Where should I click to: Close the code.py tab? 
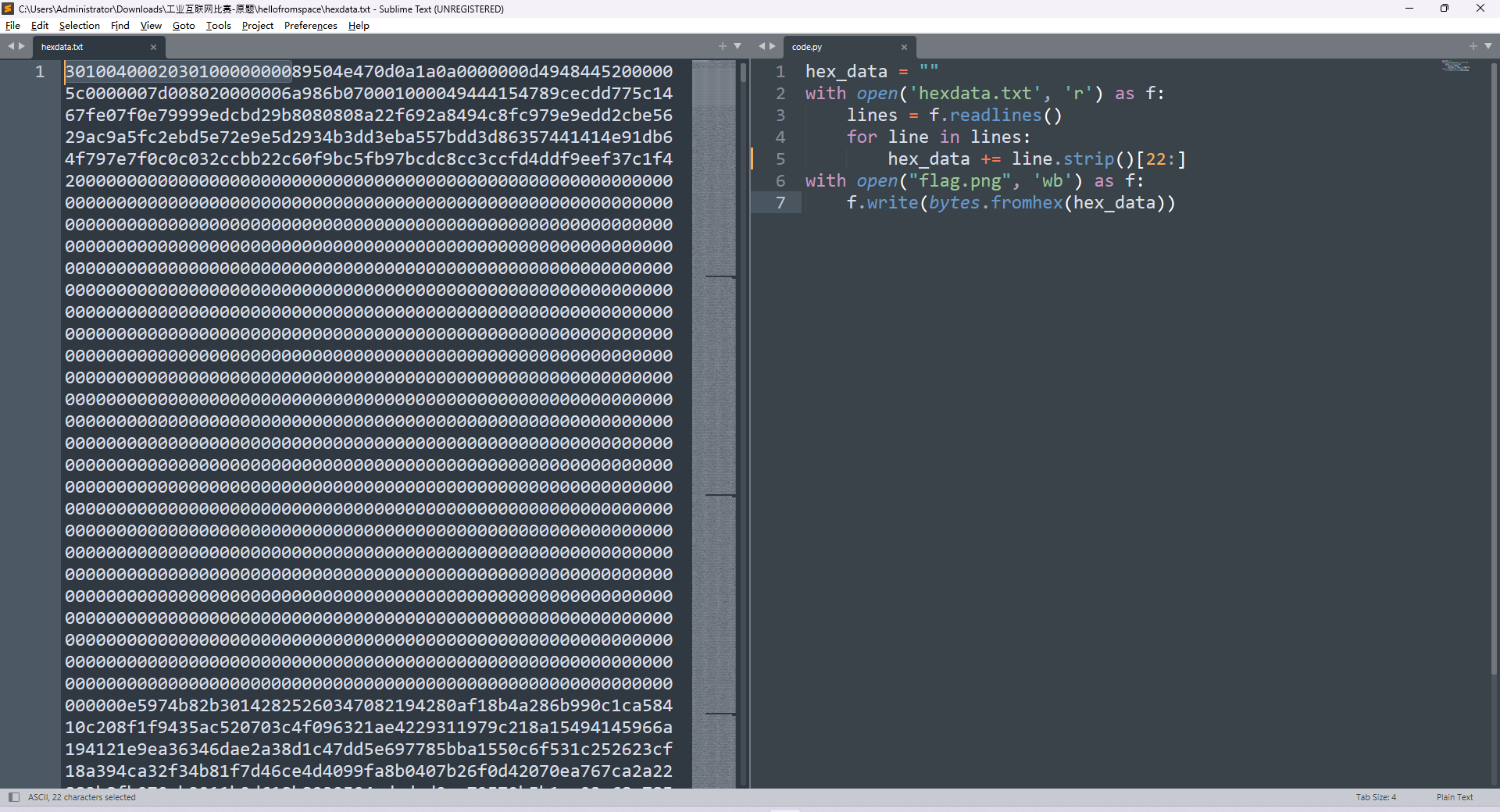[x=904, y=48]
